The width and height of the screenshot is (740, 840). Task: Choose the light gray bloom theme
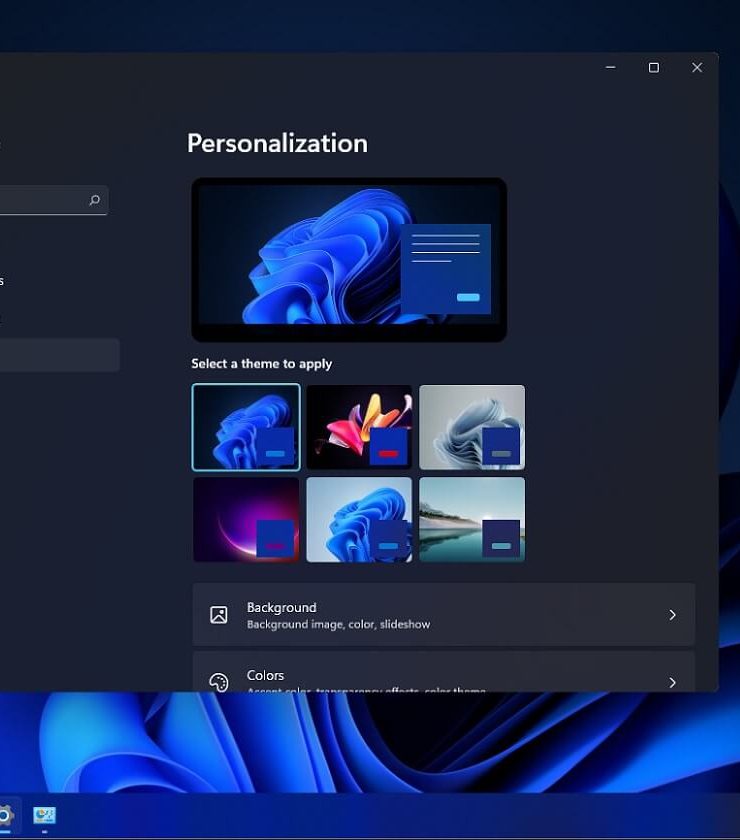click(x=472, y=427)
